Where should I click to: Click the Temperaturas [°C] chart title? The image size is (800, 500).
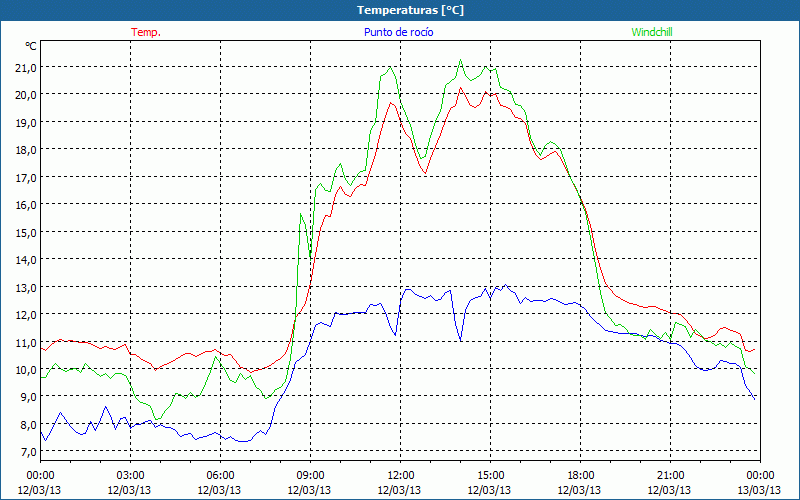pos(410,10)
